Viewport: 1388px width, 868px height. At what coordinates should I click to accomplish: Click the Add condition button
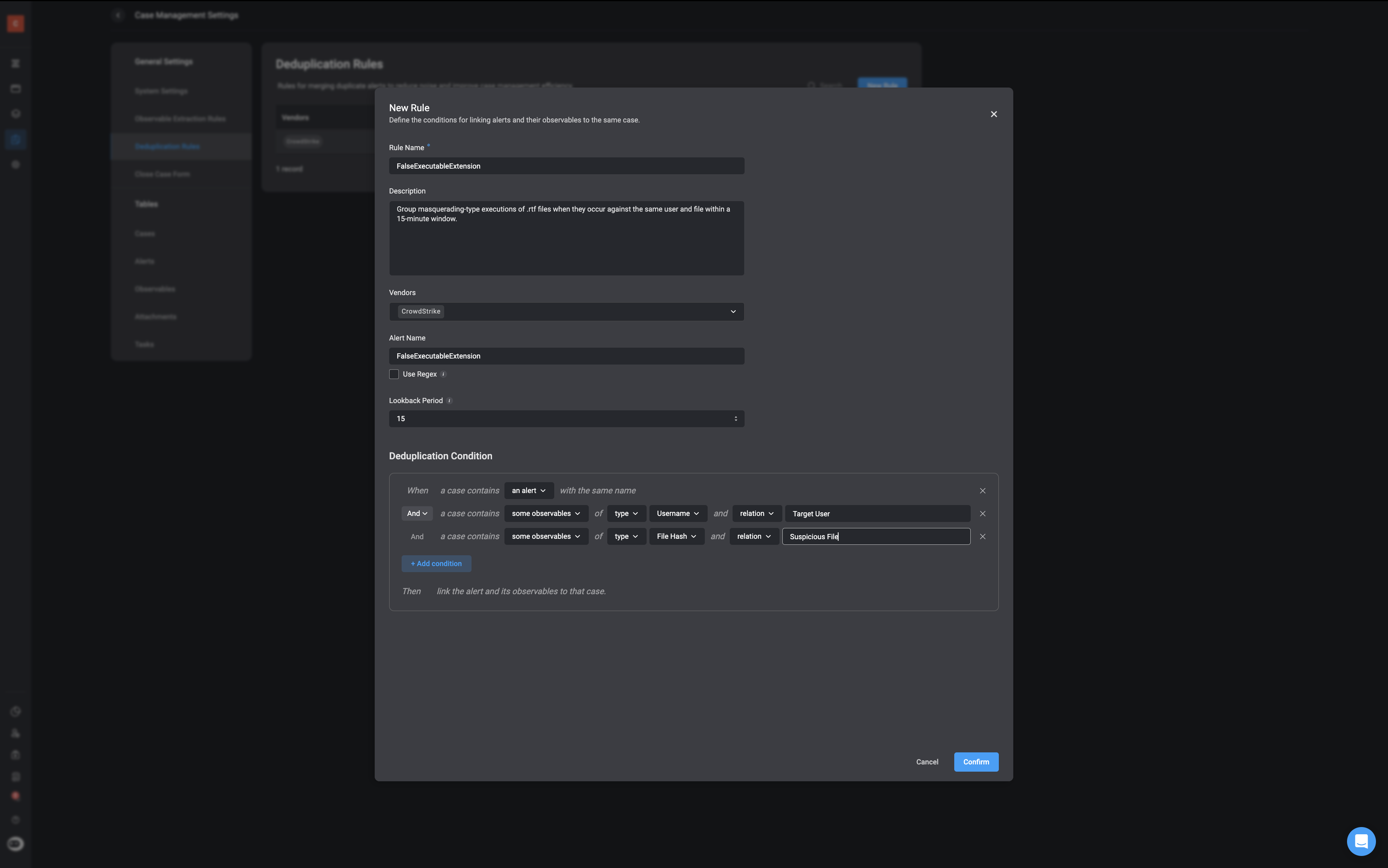click(436, 564)
